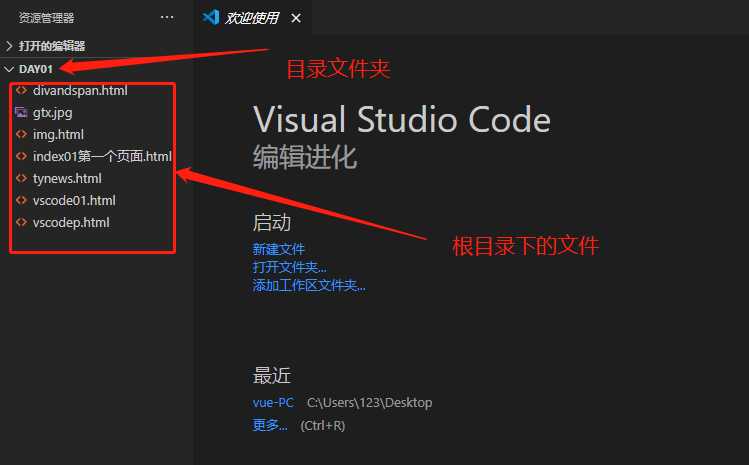Click the HTML icon beside tynews.html
This screenshot has height=465, width=749.
pyautogui.click(x=21, y=178)
